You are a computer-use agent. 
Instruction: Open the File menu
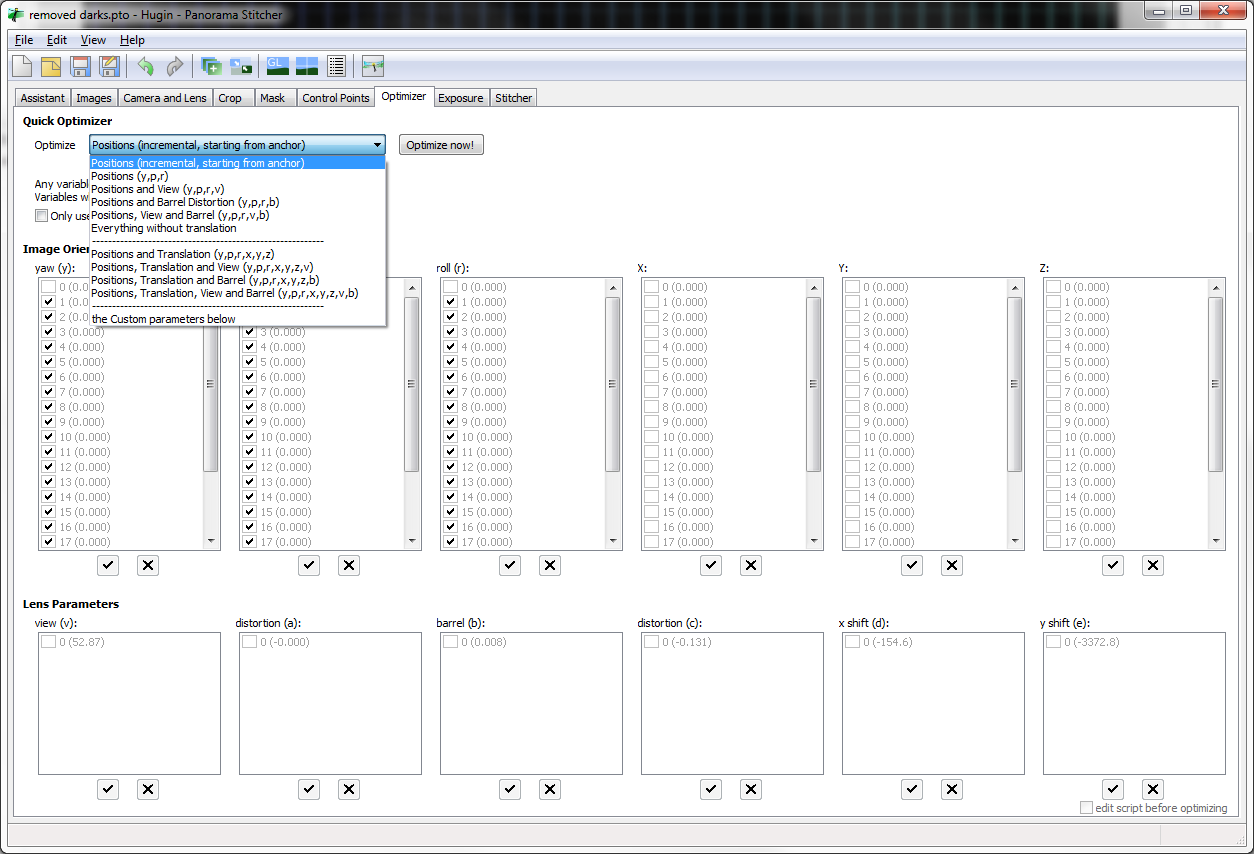tap(24, 40)
